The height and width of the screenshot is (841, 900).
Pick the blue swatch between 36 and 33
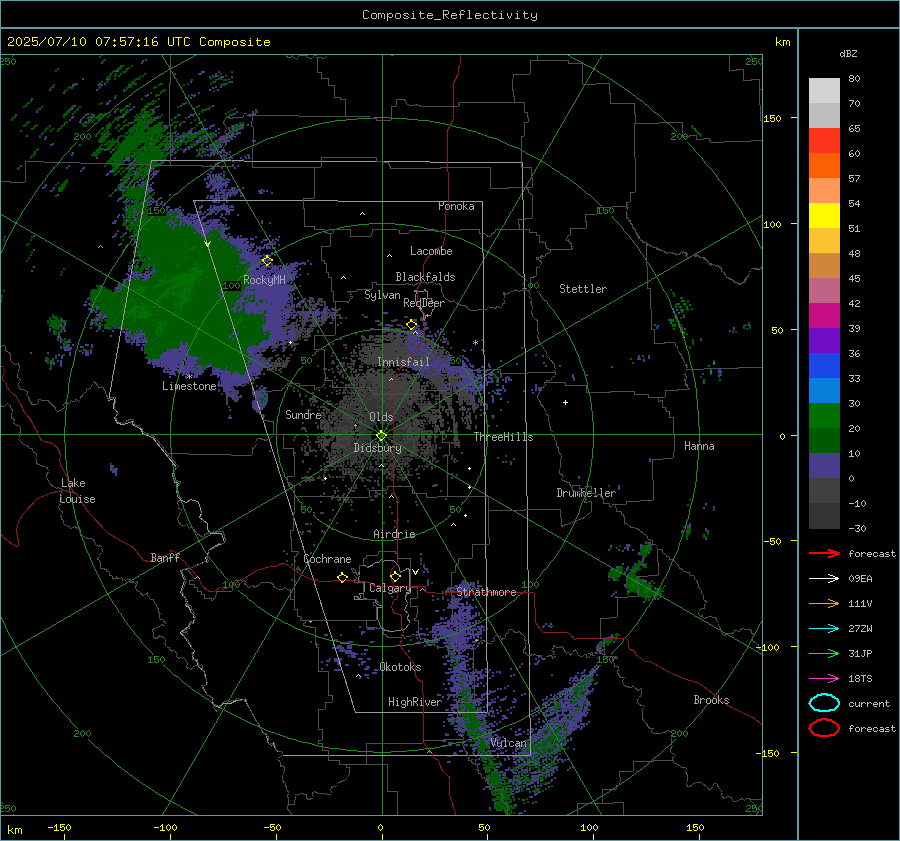pyautogui.click(x=824, y=366)
